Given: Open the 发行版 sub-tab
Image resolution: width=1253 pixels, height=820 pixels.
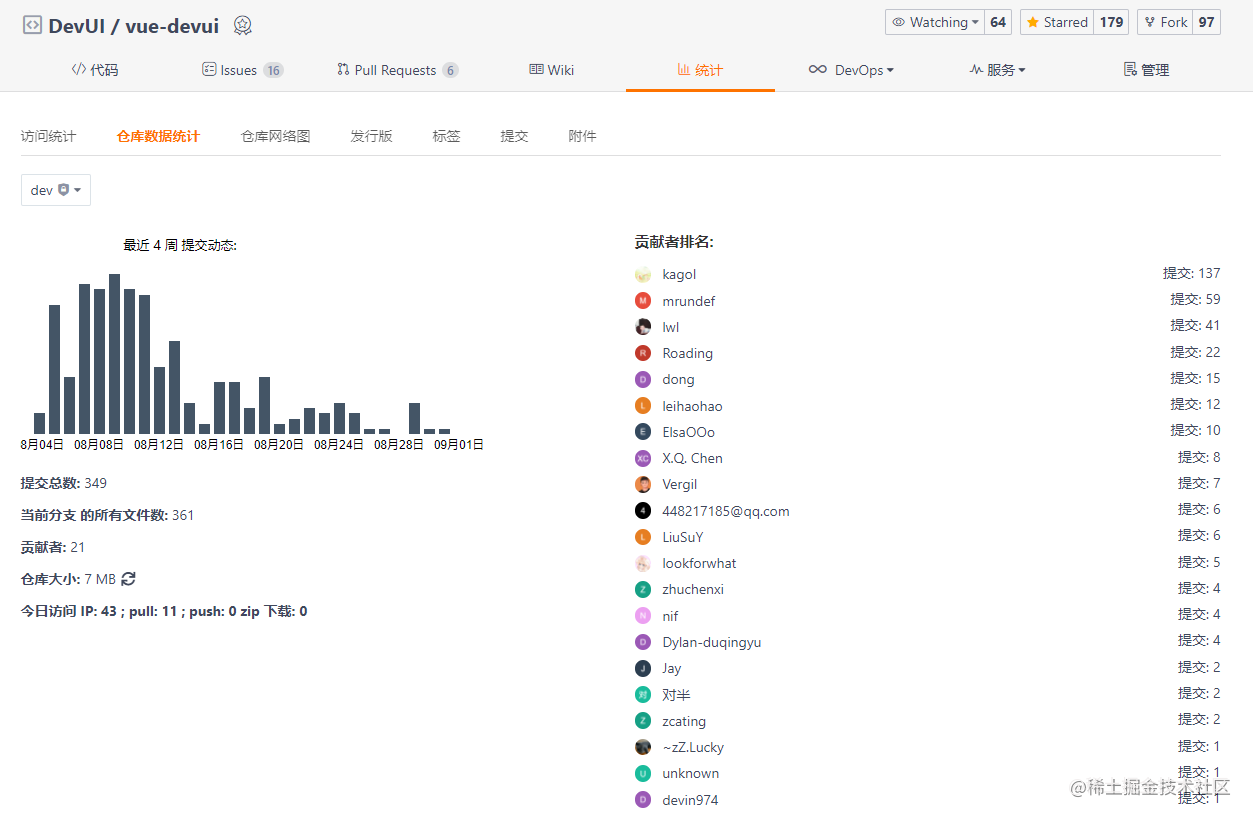Looking at the screenshot, I should (371, 136).
